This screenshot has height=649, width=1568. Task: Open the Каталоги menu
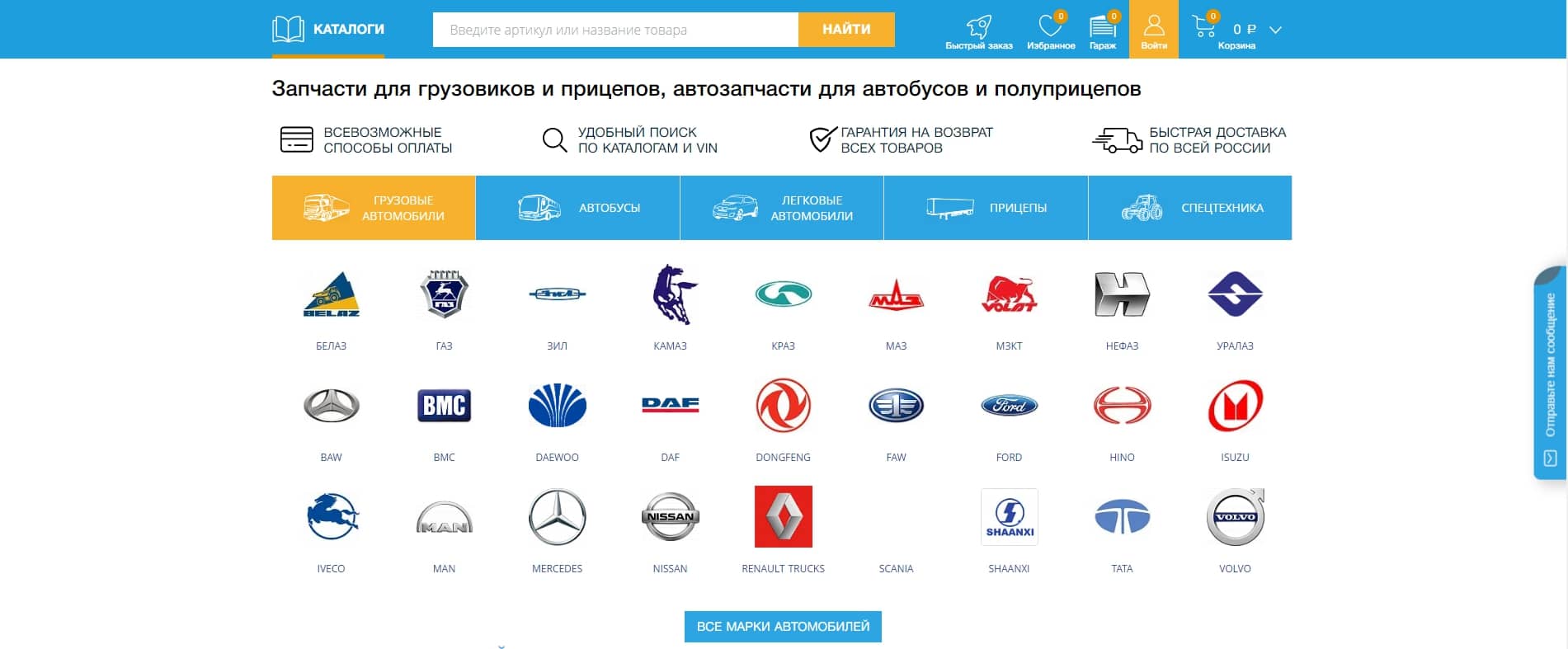(328, 29)
